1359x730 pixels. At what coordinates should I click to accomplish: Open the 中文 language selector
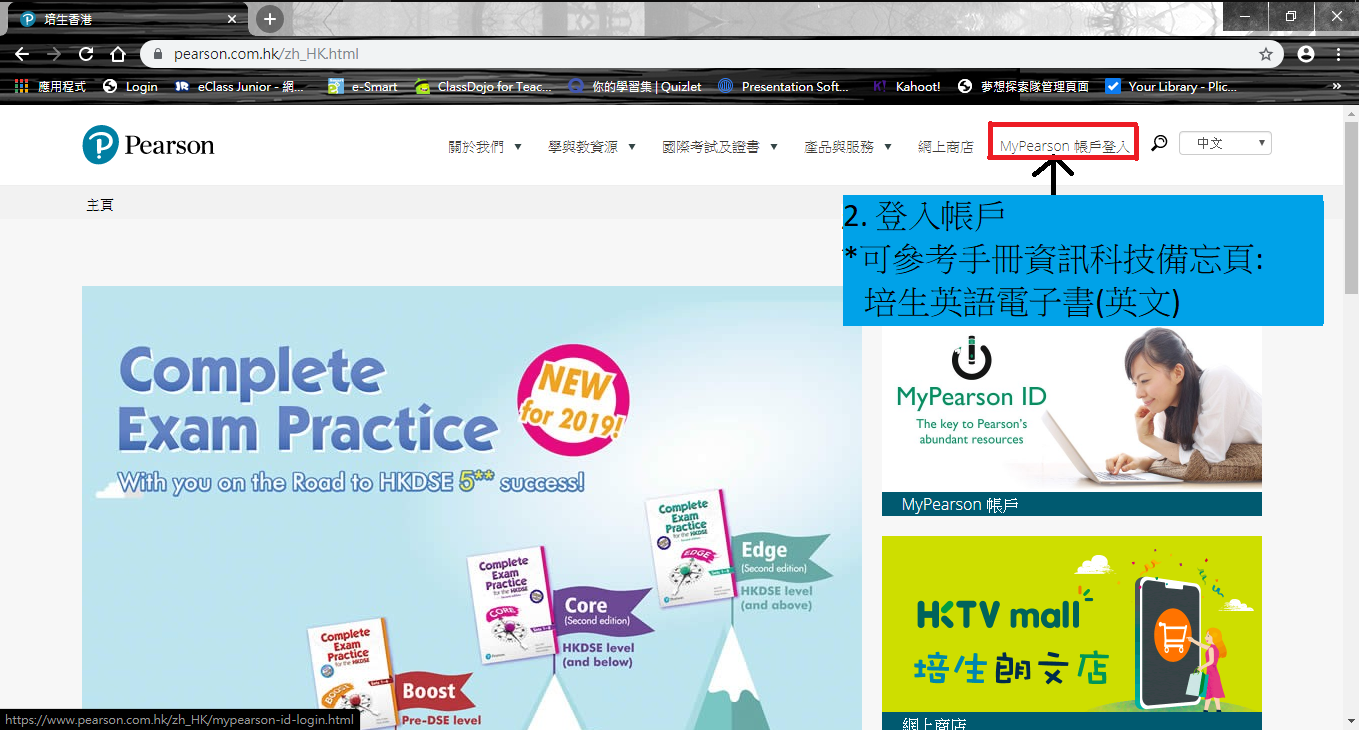(1225, 143)
